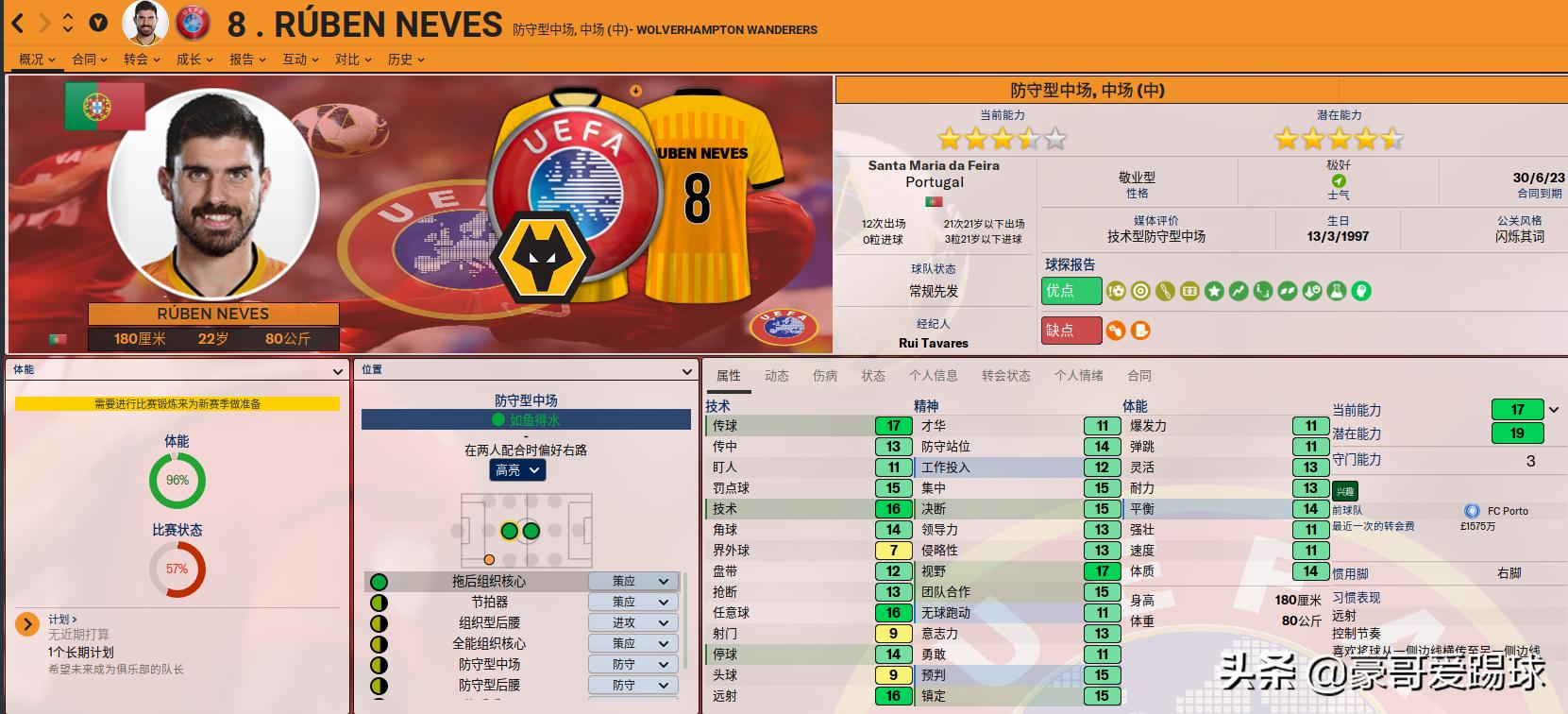Go forward with the right arrow

(43, 23)
